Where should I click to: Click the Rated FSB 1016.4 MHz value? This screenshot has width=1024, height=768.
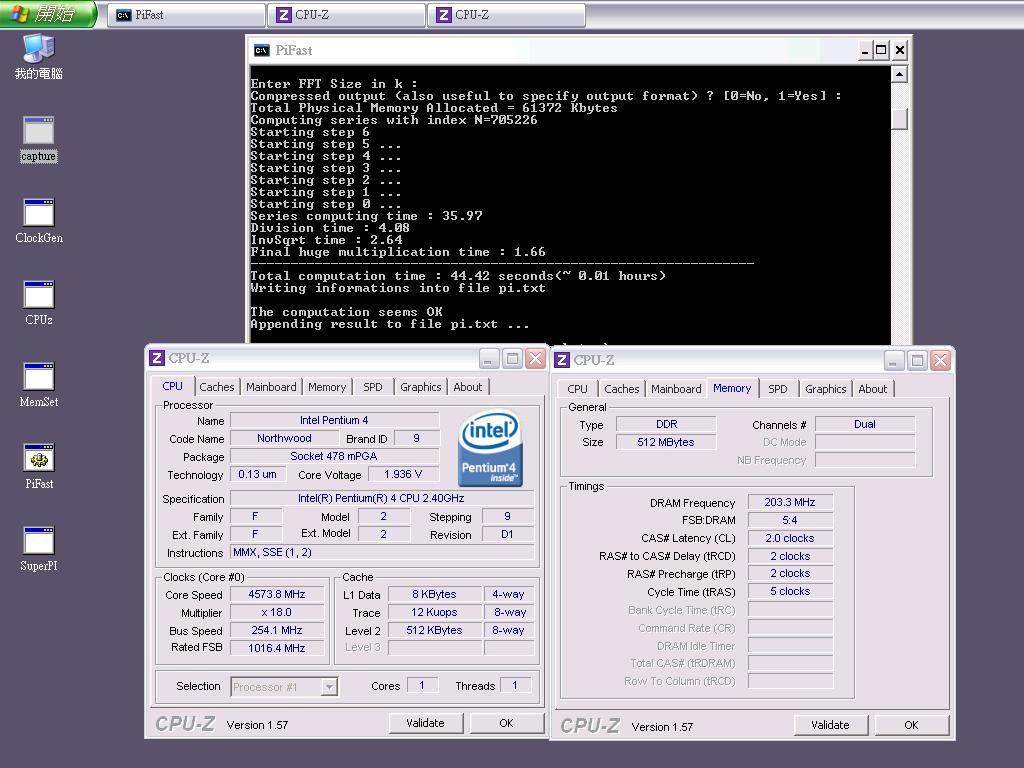coord(277,648)
